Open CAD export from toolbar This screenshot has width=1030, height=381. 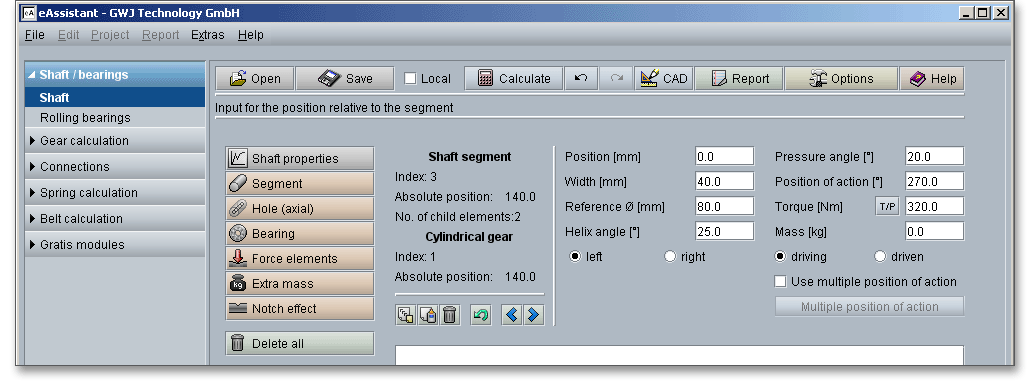(664, 78)
